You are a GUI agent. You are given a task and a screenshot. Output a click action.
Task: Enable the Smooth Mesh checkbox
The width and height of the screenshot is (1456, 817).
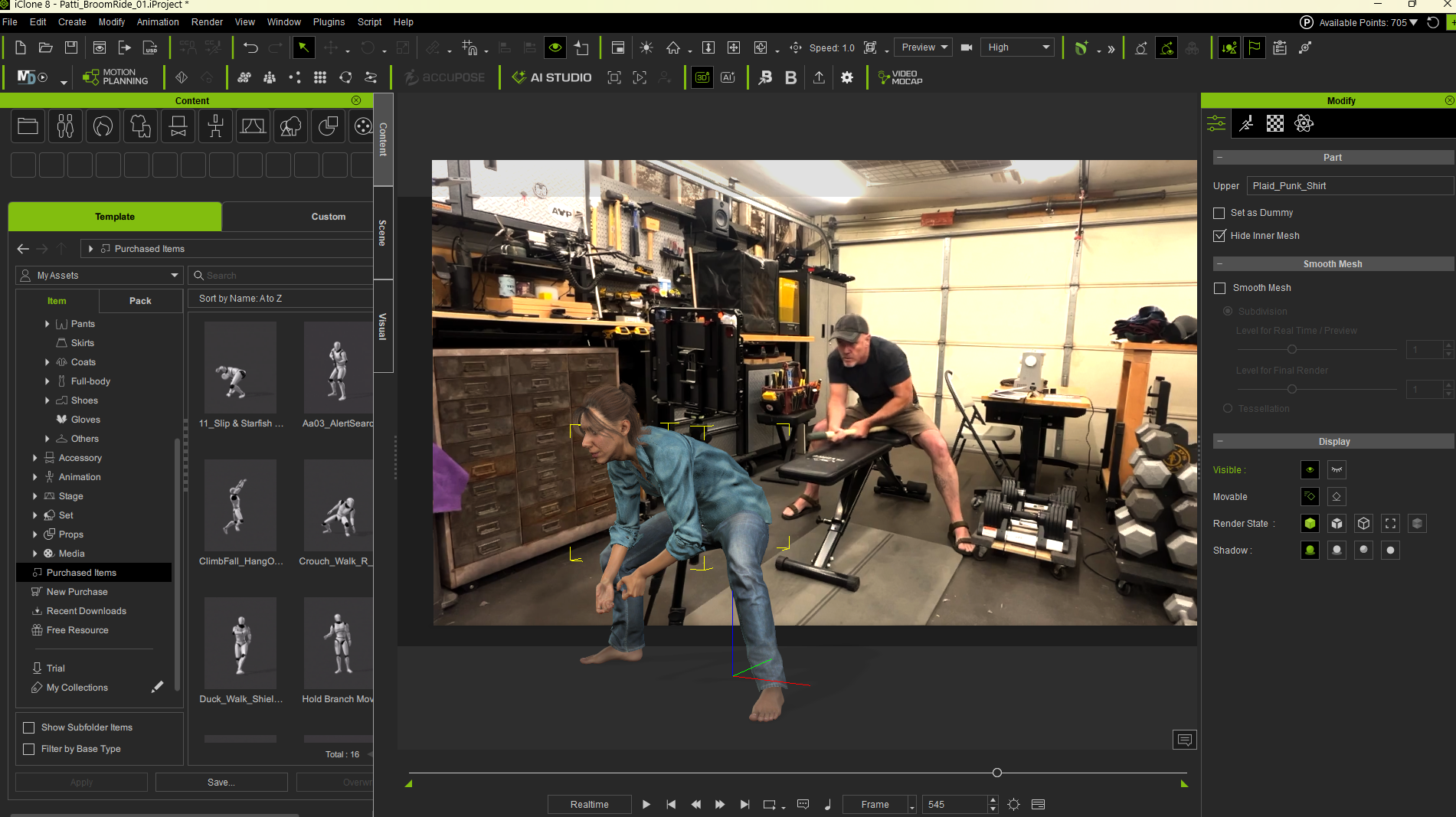click(x=1220, y=288)
